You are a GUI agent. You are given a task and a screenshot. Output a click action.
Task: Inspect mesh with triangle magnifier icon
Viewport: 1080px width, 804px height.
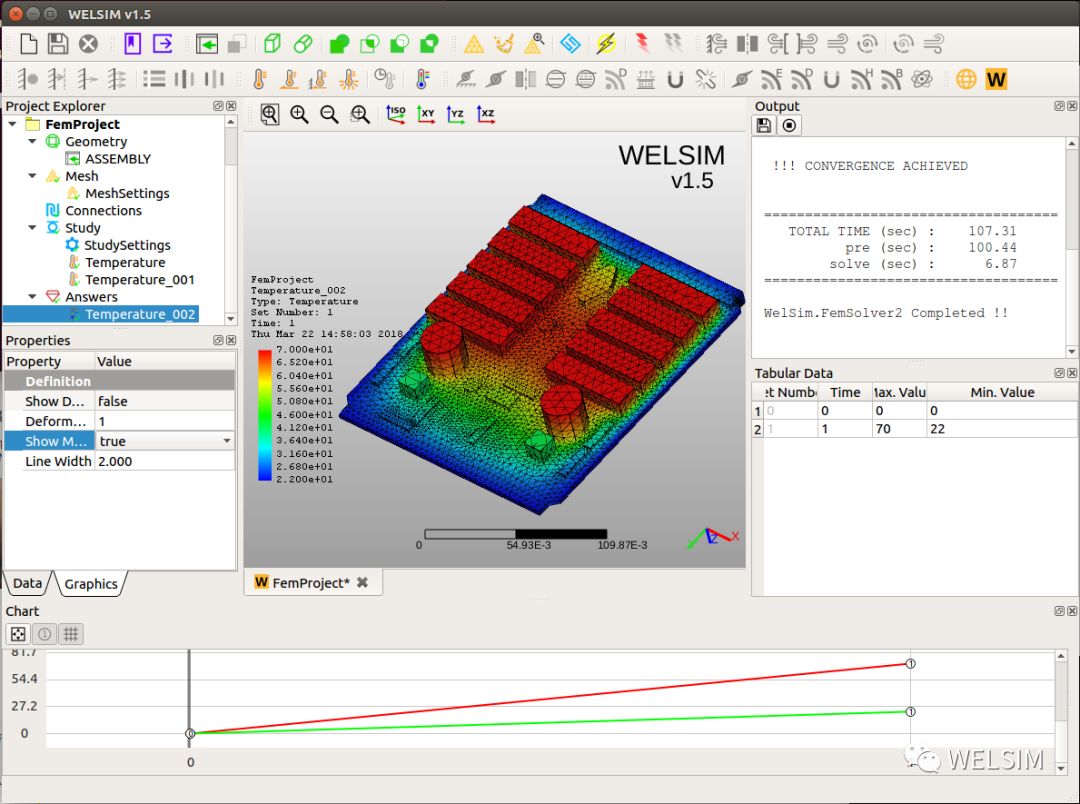pyautogui.click(x=534, y=44)
